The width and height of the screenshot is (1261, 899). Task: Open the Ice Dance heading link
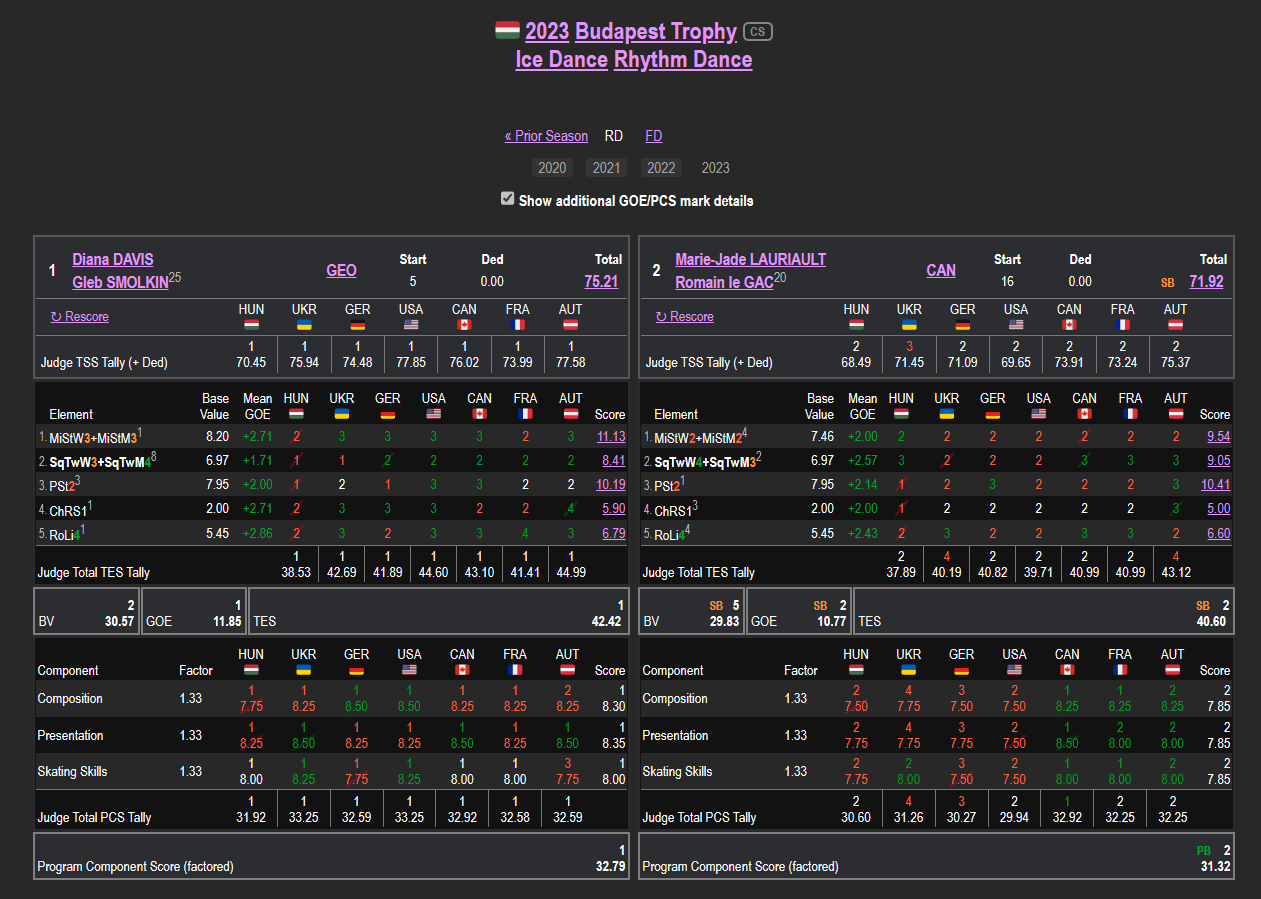pyautogui.click(x=561, y=60)
